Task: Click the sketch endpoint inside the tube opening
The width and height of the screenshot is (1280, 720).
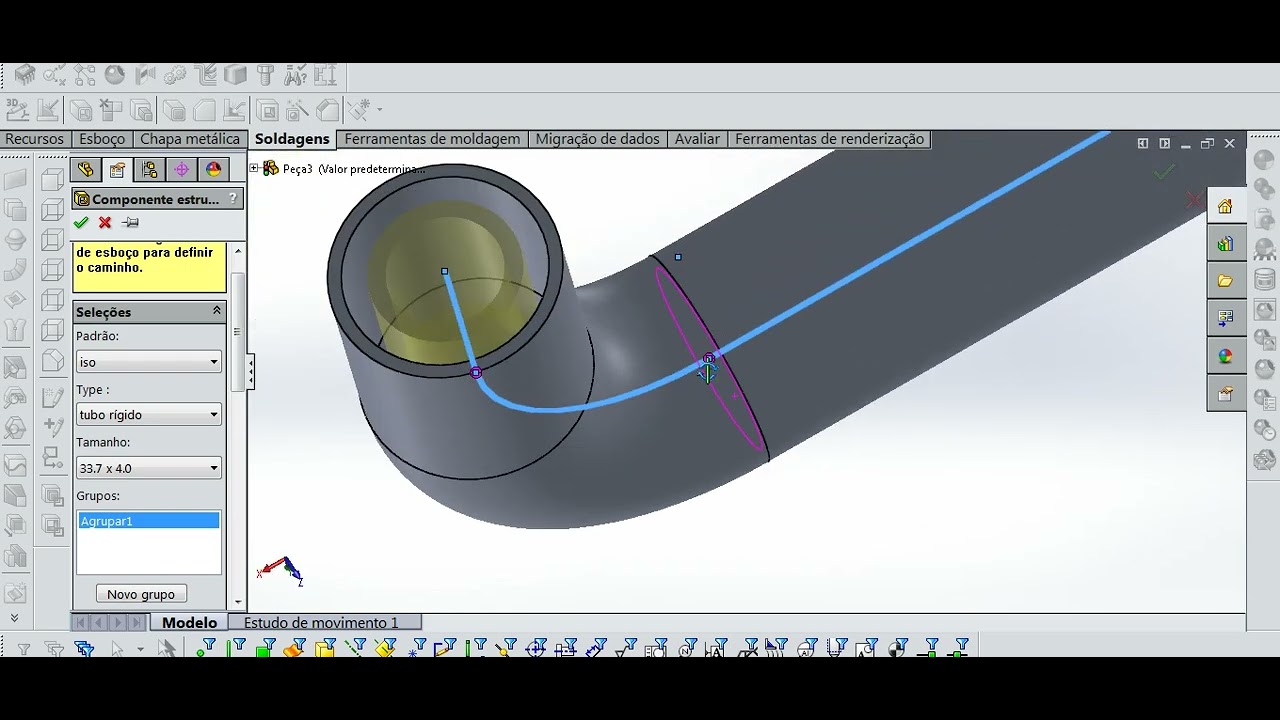Action: pyautogui.click(x=445, y=271)
